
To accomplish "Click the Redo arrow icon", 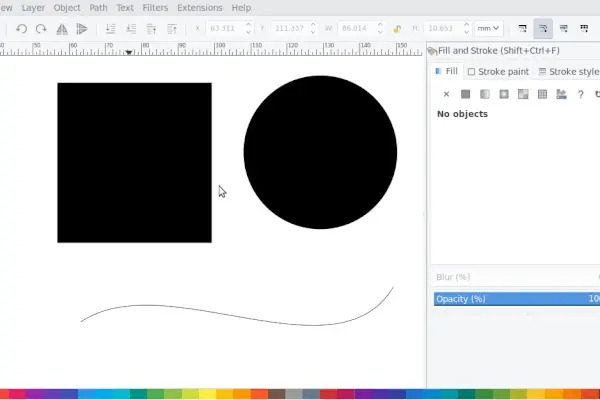I will point(41,29).
